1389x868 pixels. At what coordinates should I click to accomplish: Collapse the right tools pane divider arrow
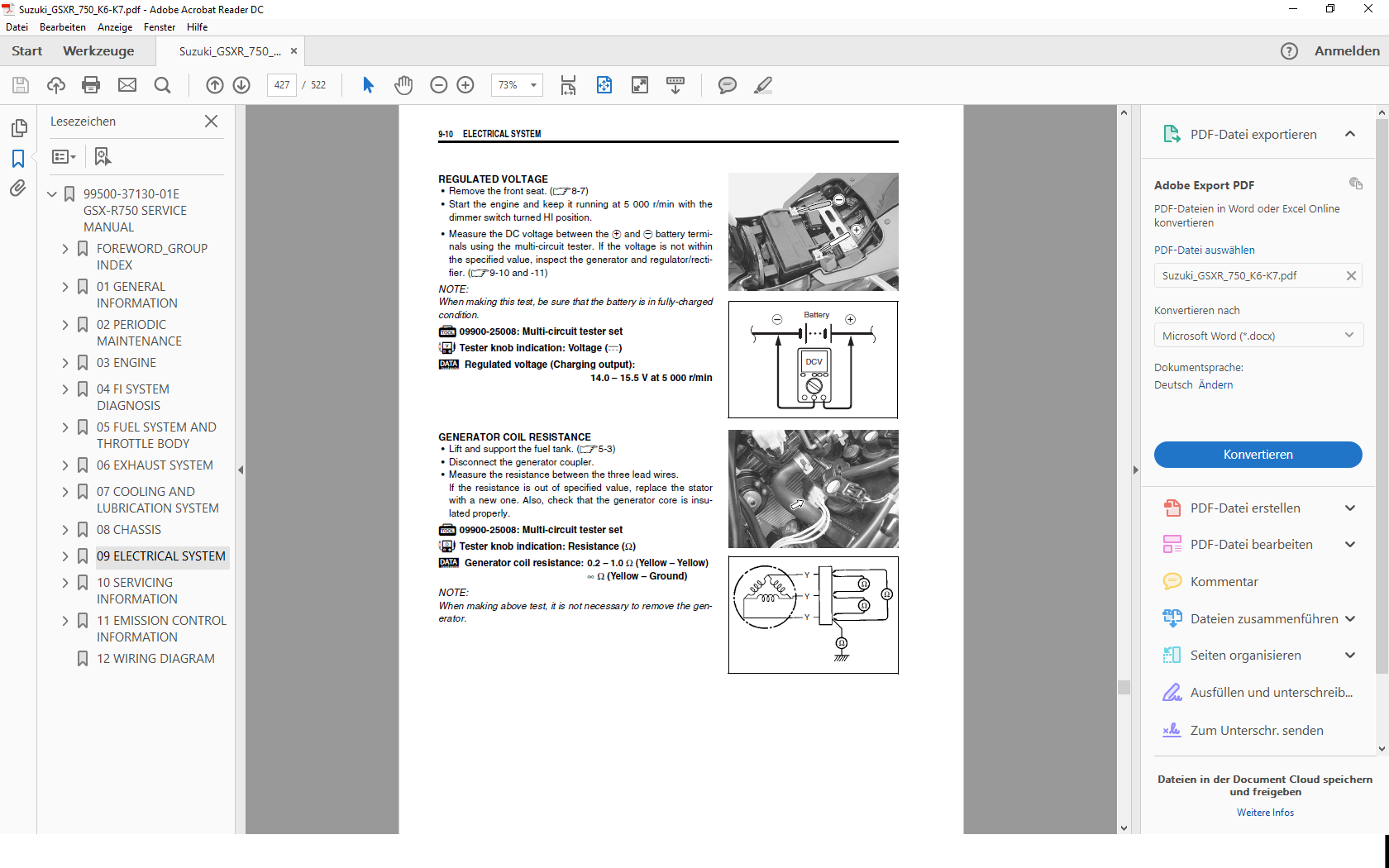[x=1135, y=470]
